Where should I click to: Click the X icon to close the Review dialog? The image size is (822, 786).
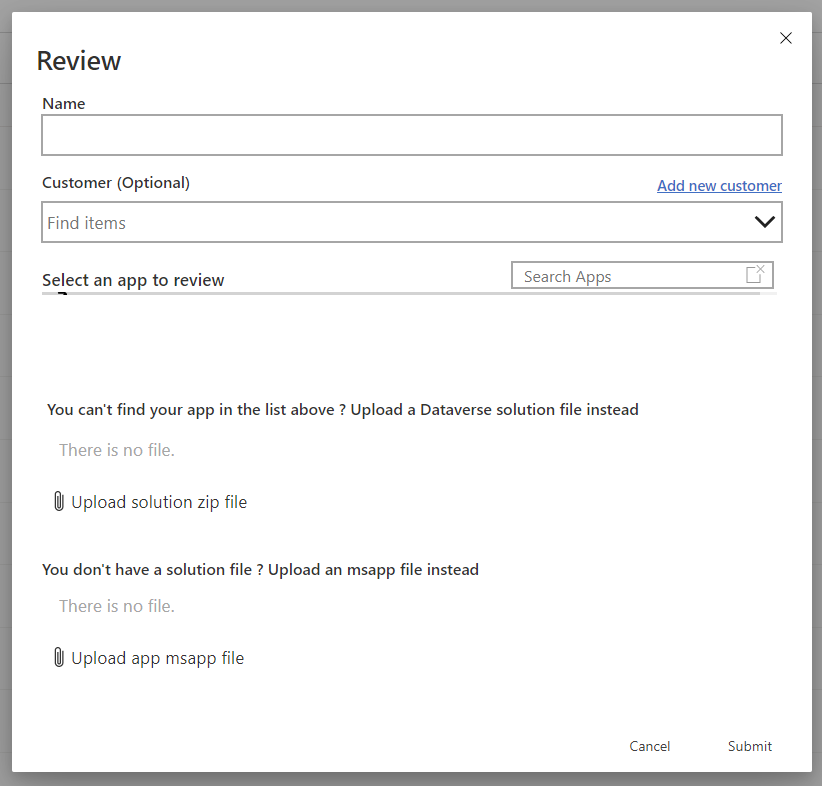(x=786, y=38)
